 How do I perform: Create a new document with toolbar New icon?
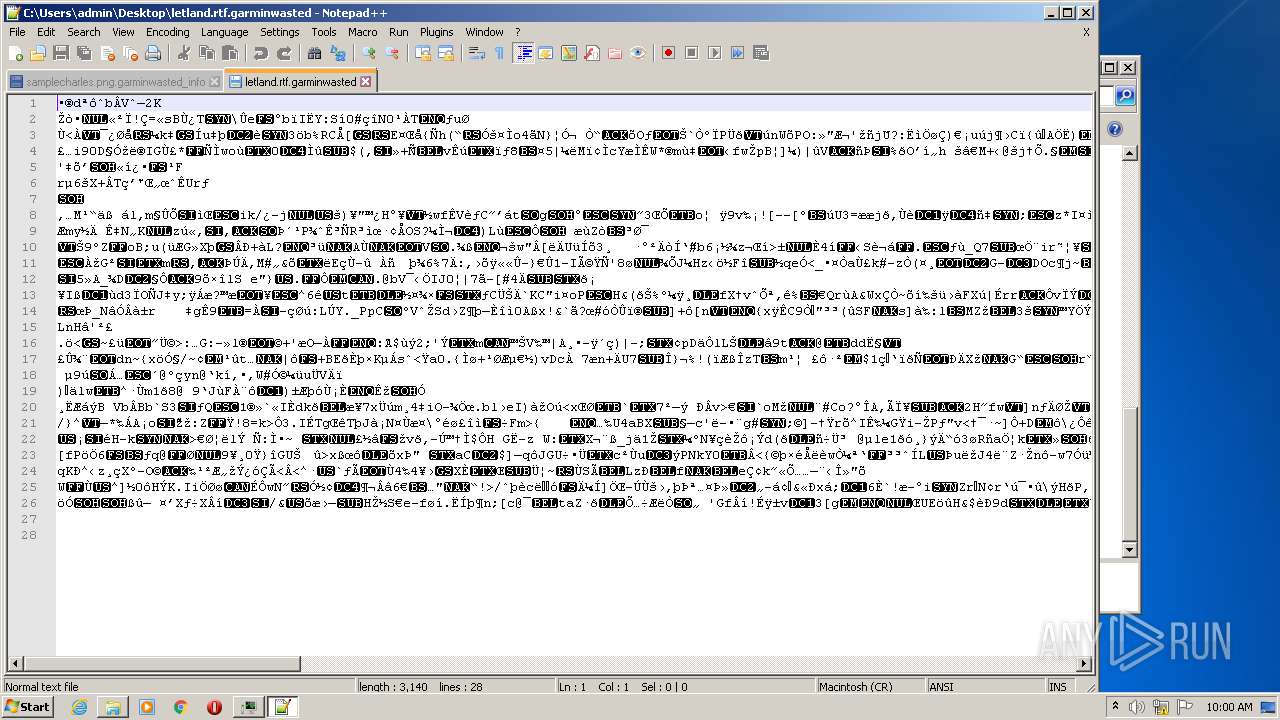tap(16, 53)
